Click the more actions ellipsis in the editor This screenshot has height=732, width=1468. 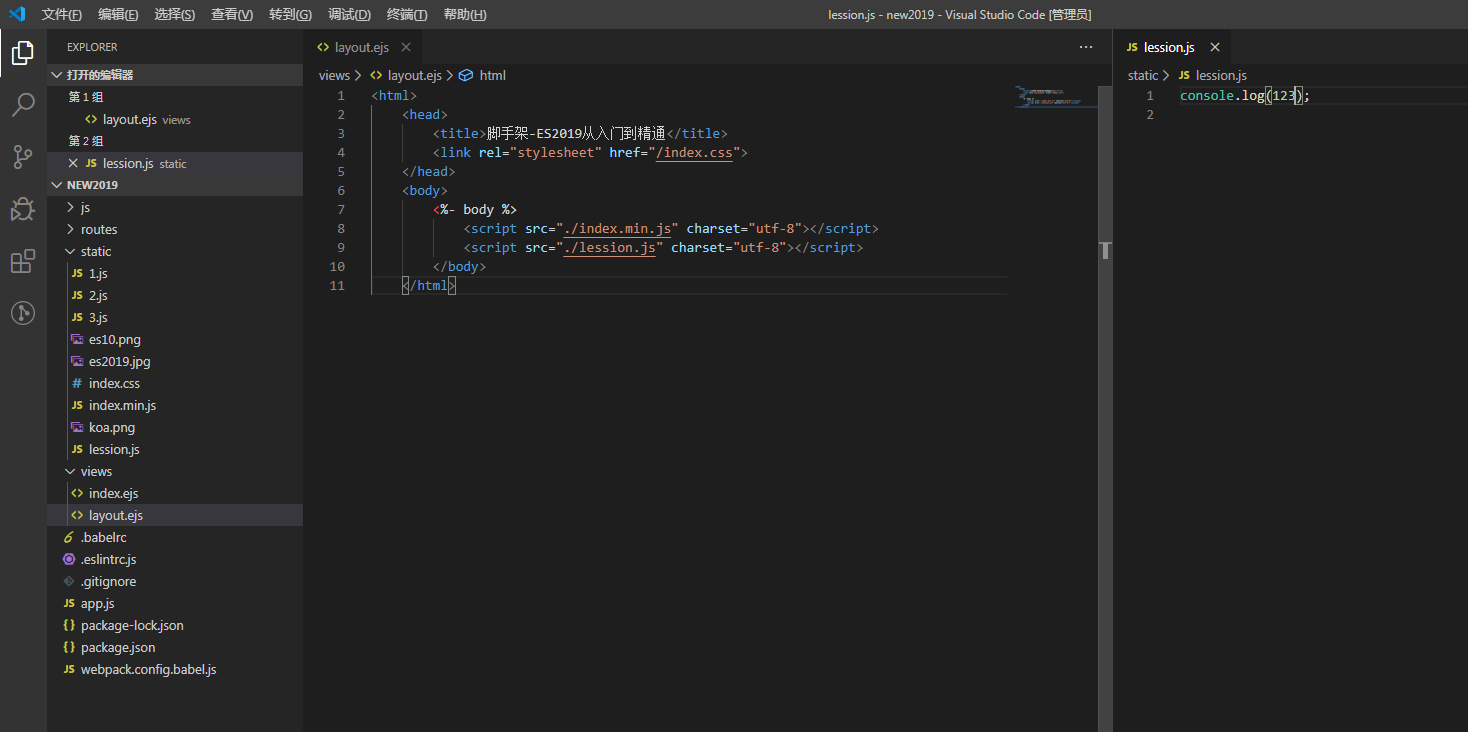click(x=1086, y=47)
